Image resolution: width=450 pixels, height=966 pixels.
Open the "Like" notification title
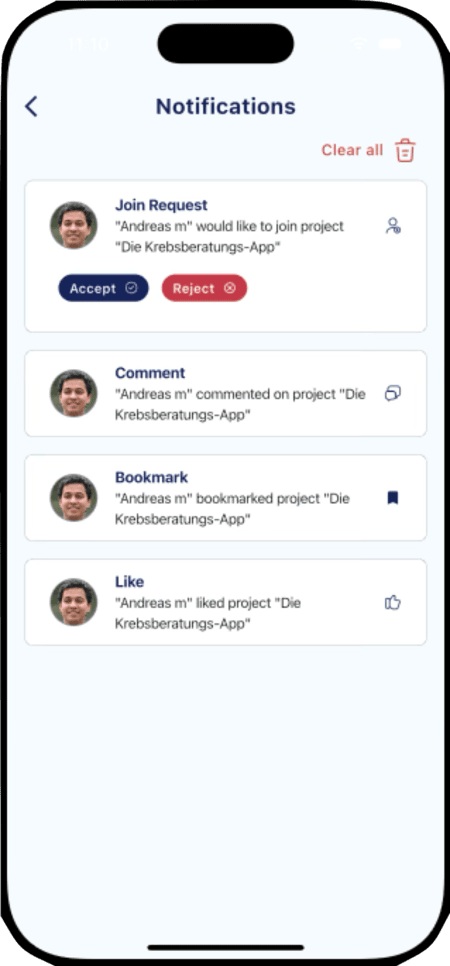[x=129, y=582]
